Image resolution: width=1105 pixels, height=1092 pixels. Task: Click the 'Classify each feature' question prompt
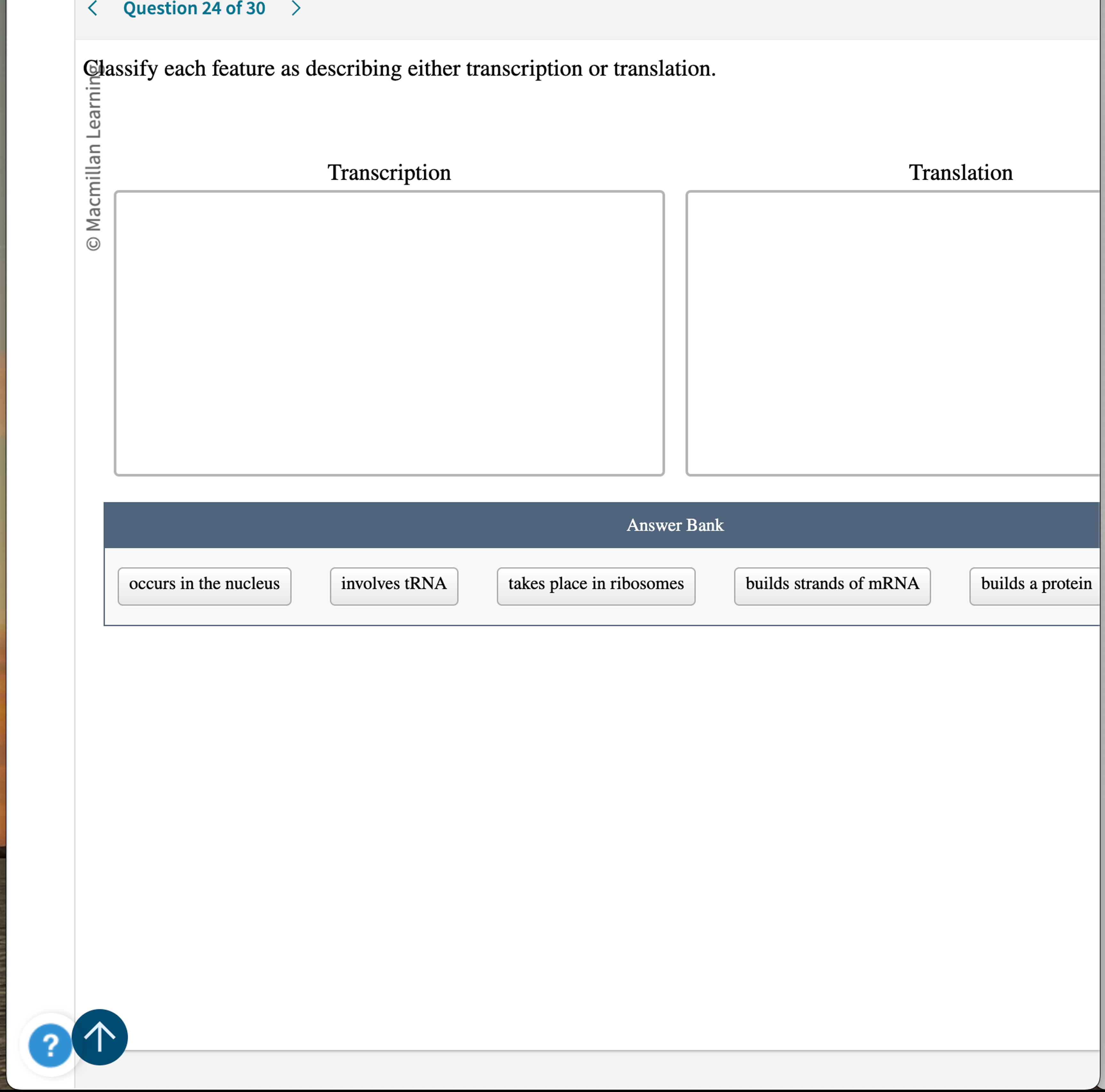(400, 69)
